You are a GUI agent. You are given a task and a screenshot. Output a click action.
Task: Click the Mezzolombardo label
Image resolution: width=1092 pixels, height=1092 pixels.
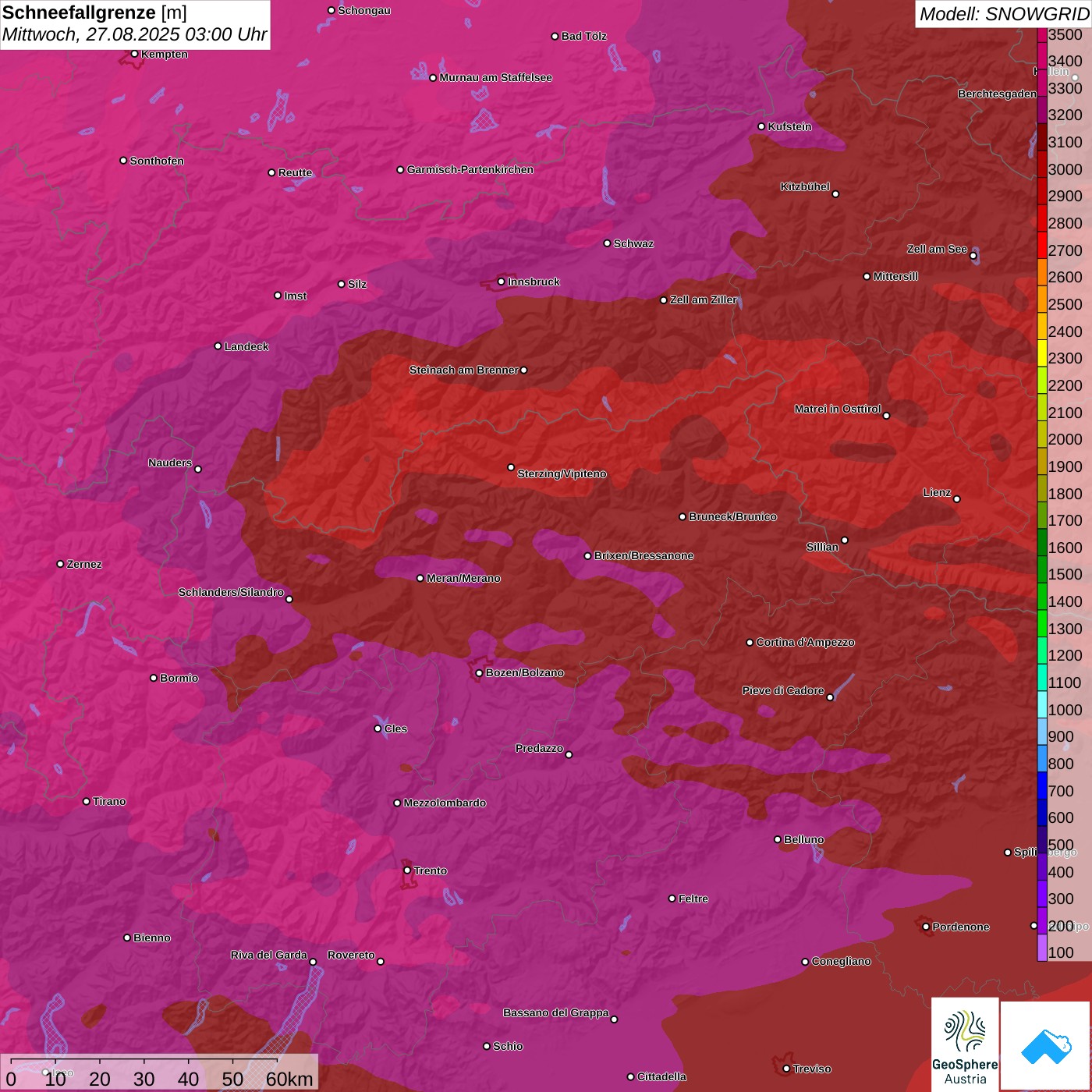click(445, 803)
